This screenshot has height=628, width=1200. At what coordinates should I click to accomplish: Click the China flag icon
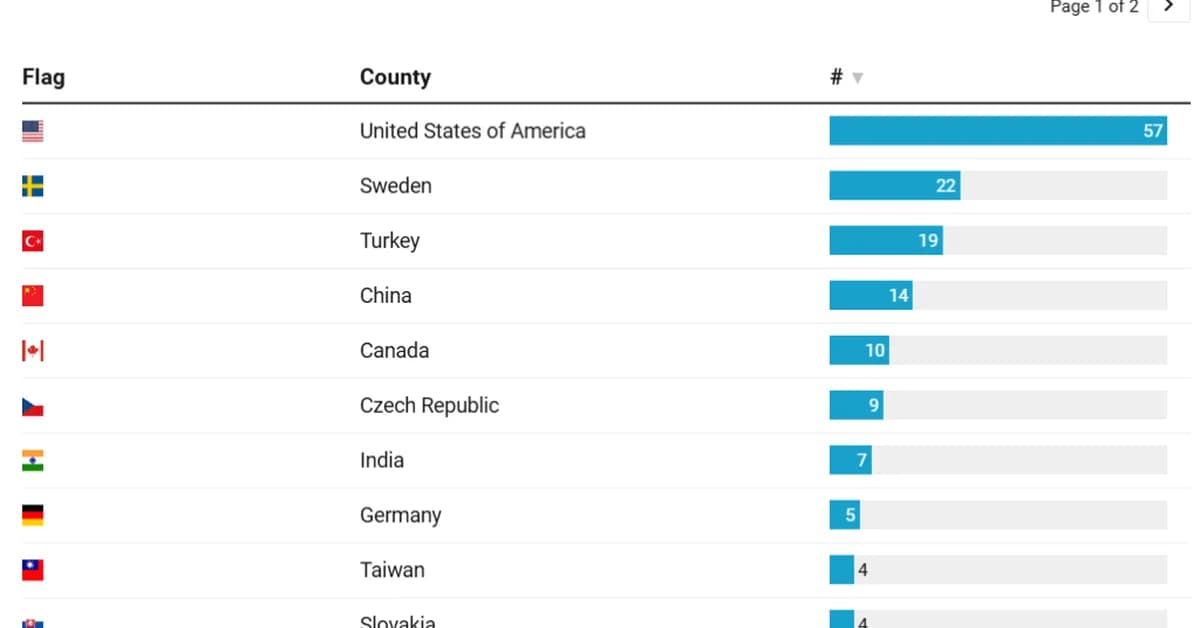tap(33, 296)
